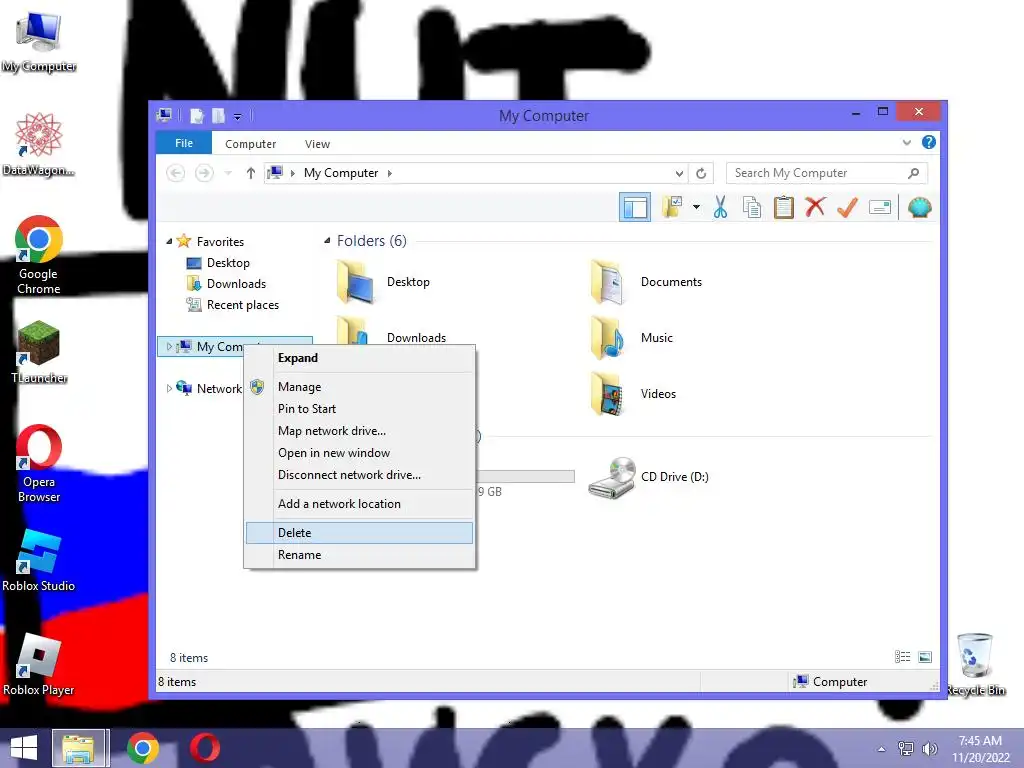Click the Up one level arrow

(x=251, y=173)
